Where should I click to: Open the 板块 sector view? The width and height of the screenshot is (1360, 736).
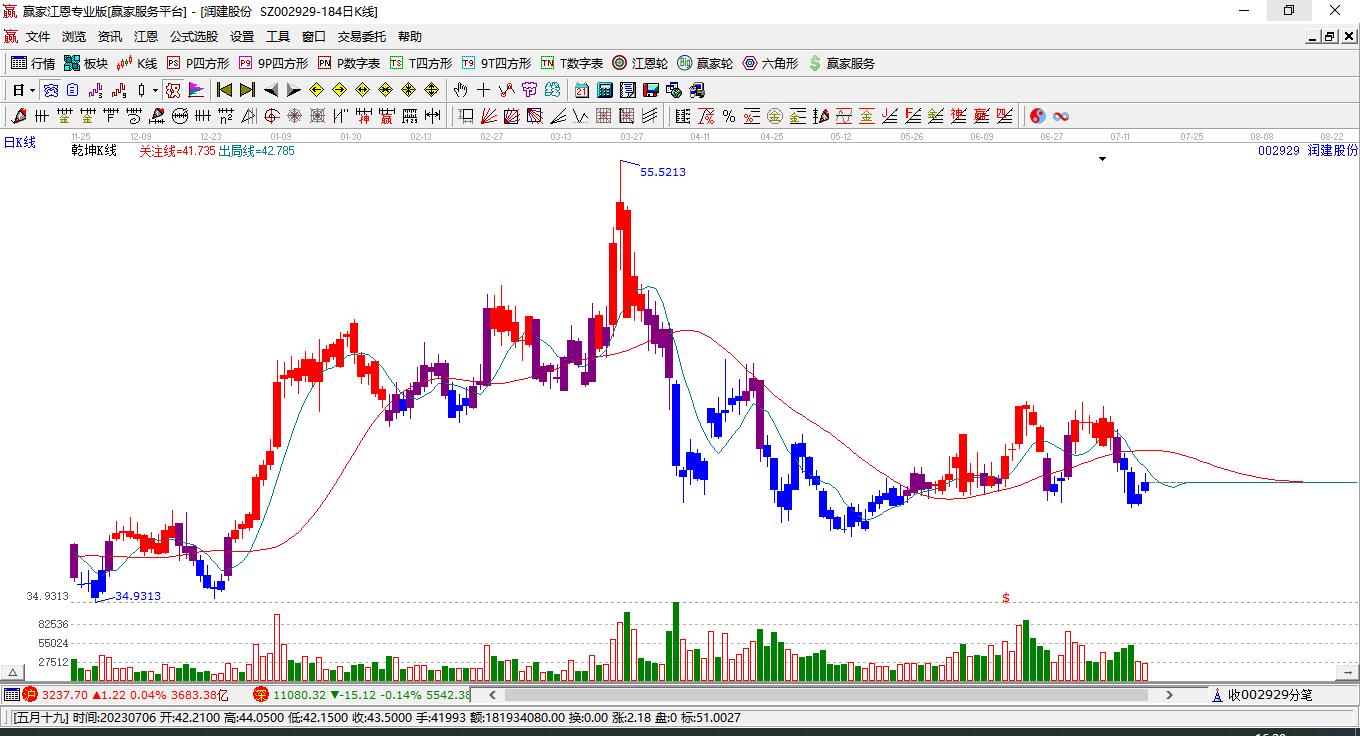[86, 63]
